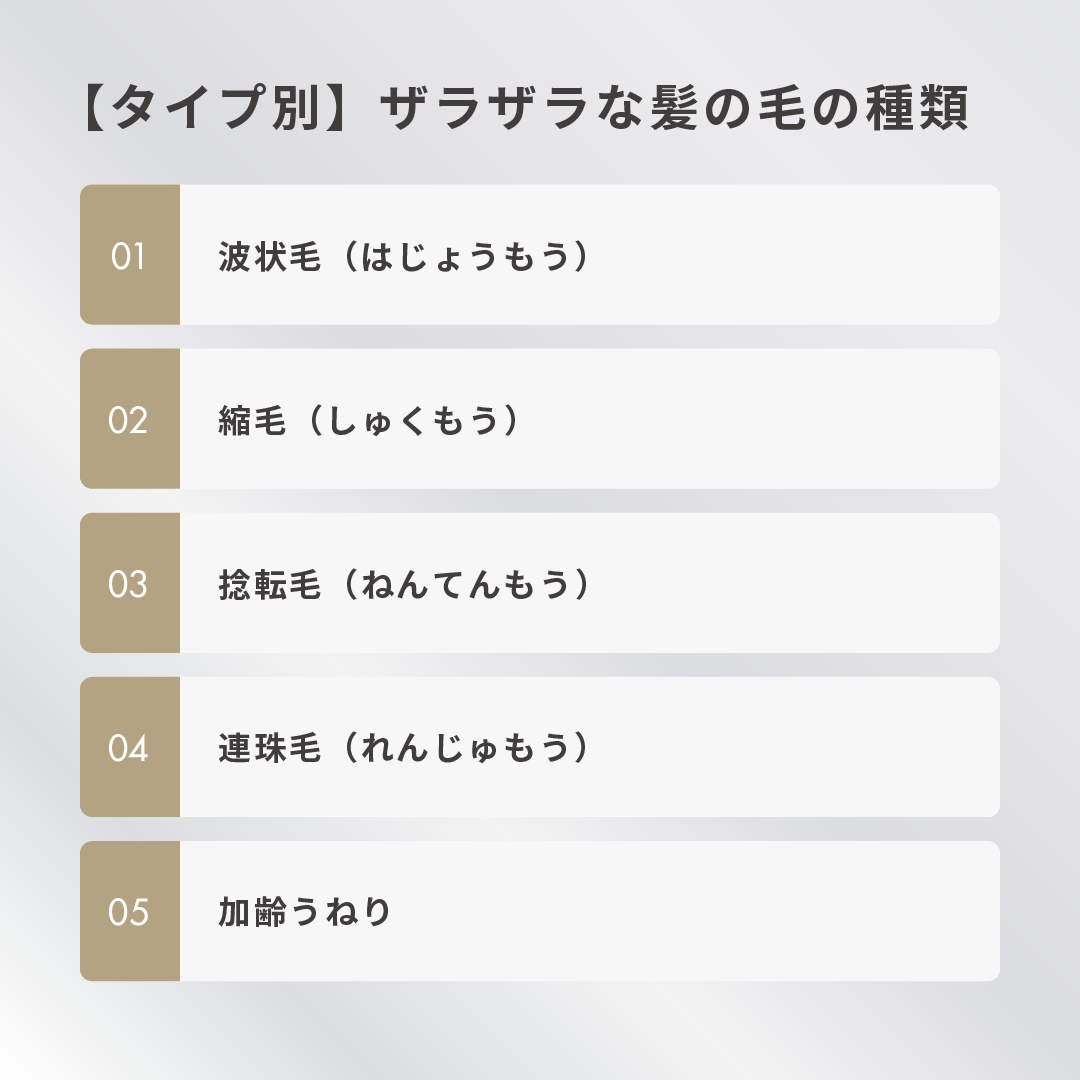Click the 01 number badge

click(129, 255)
